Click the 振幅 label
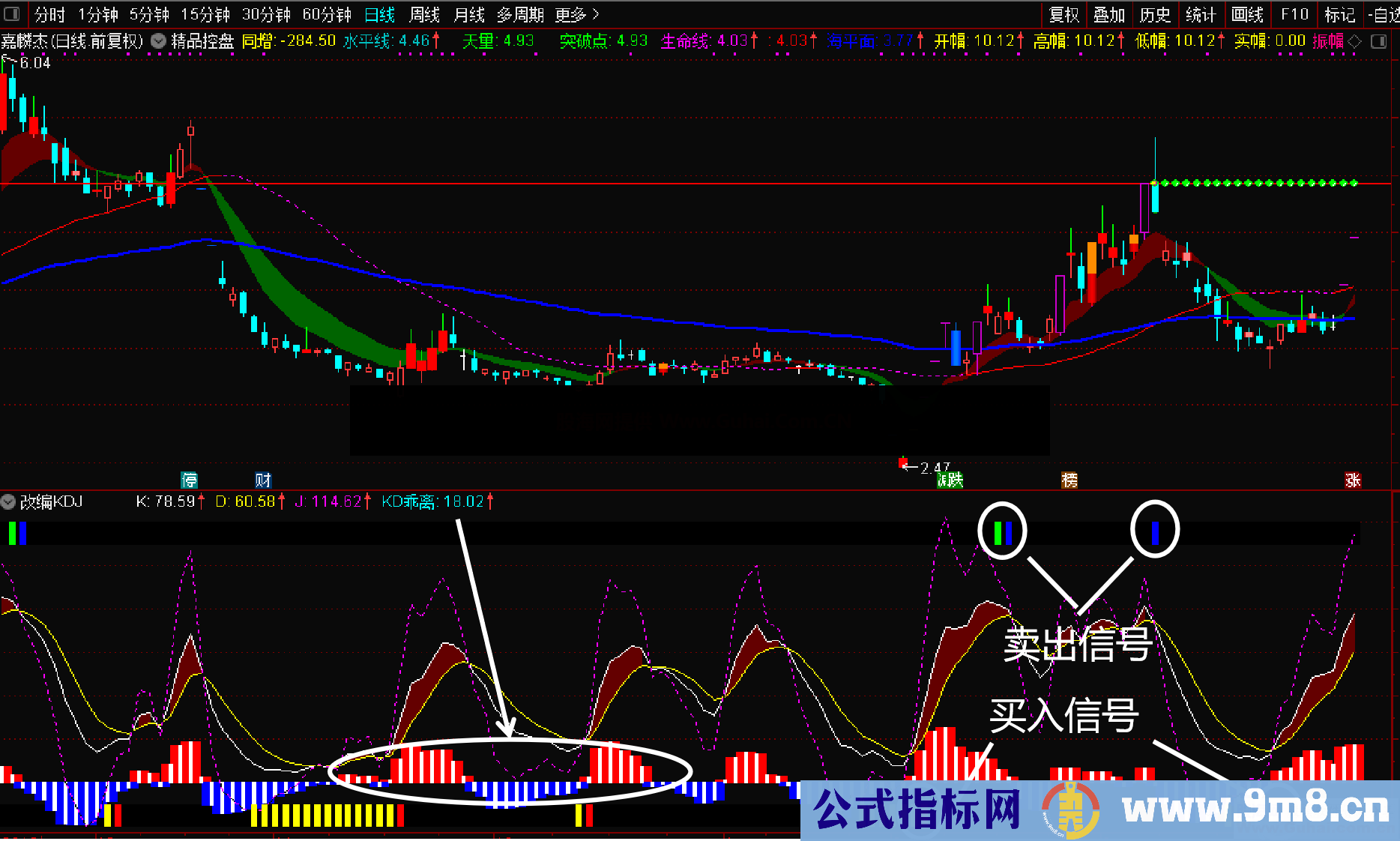 pos(1328,41)
